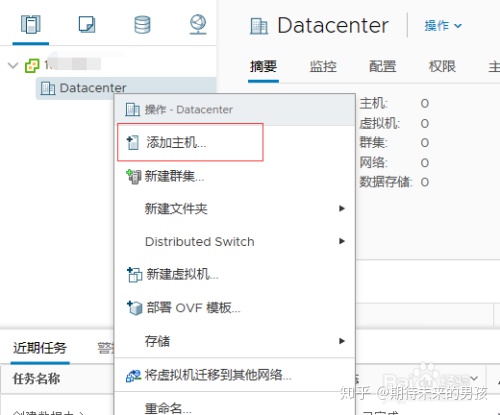Switch to the 权限 tab
The height and width of the screenshot is (415, 500).
[442, 66]
